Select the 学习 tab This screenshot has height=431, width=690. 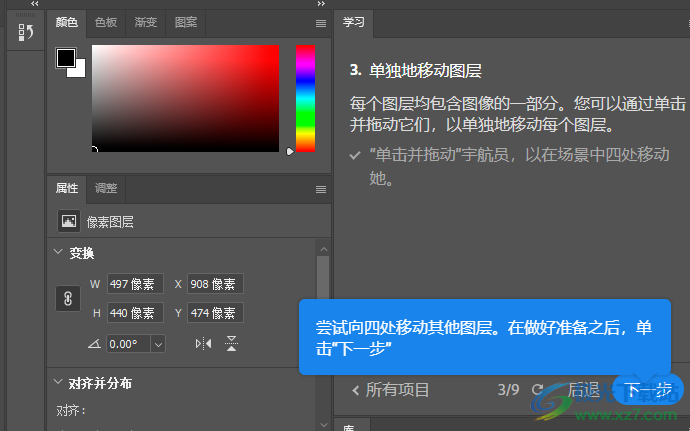[354, 22]
